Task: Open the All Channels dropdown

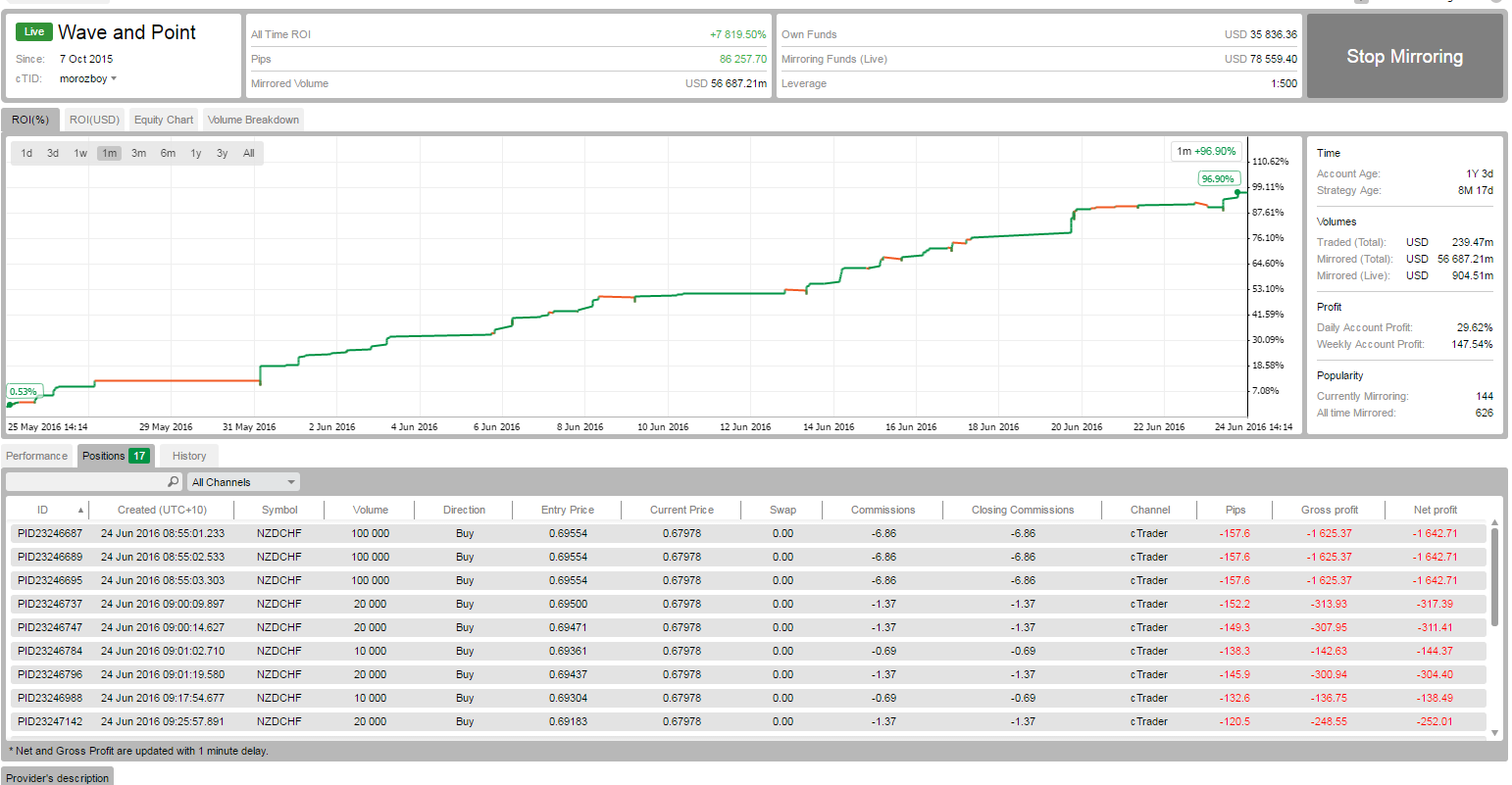Action: pos(243,482)
